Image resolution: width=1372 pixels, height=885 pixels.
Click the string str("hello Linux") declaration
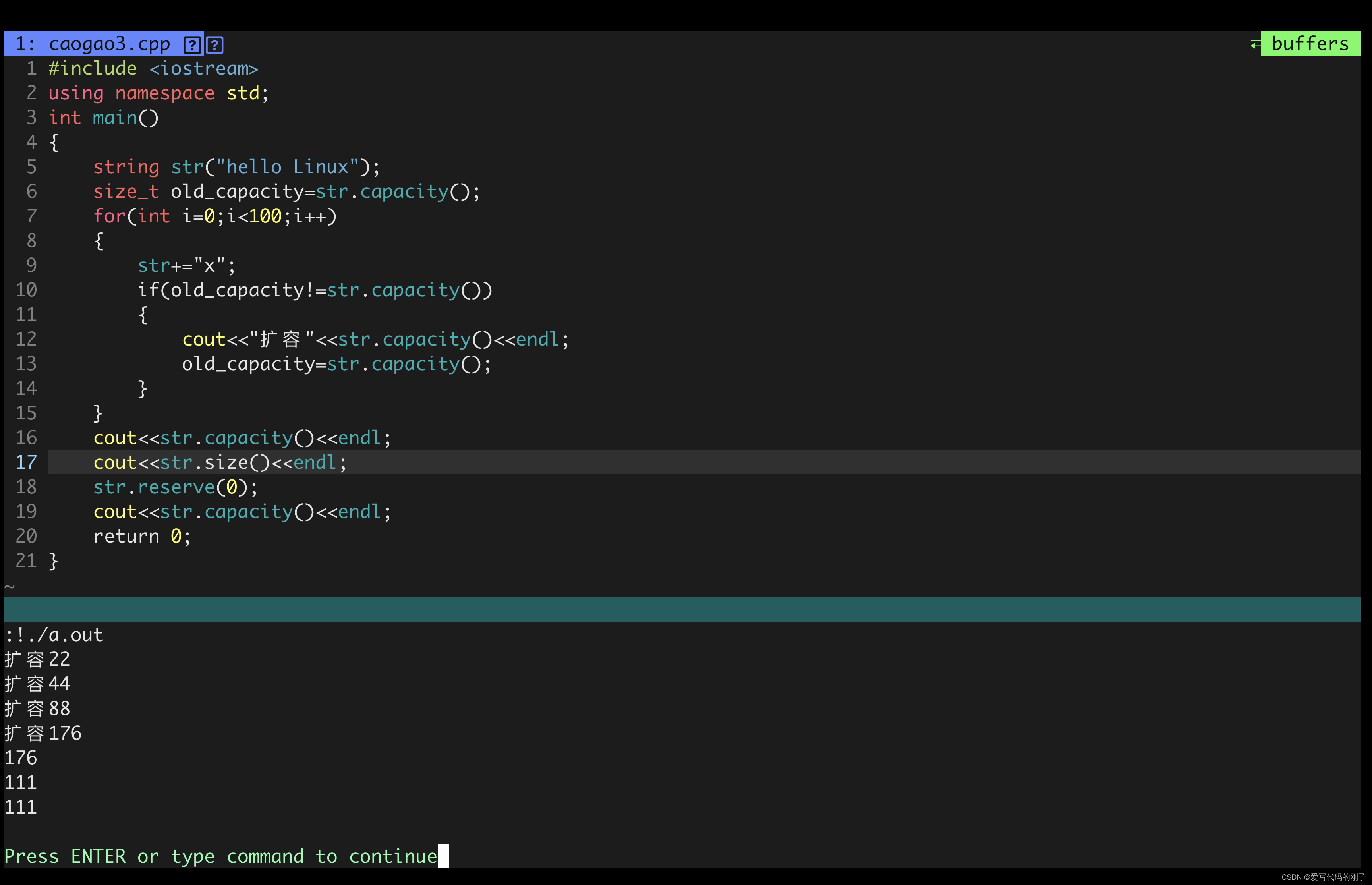click(x=236, y=167)
